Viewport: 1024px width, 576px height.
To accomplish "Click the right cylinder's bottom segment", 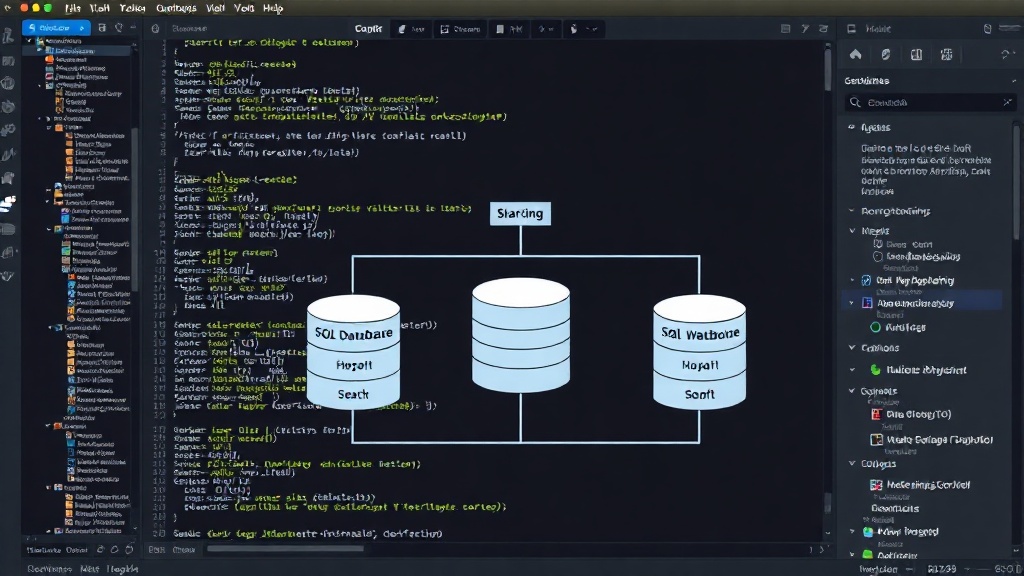I will point(699,394).
